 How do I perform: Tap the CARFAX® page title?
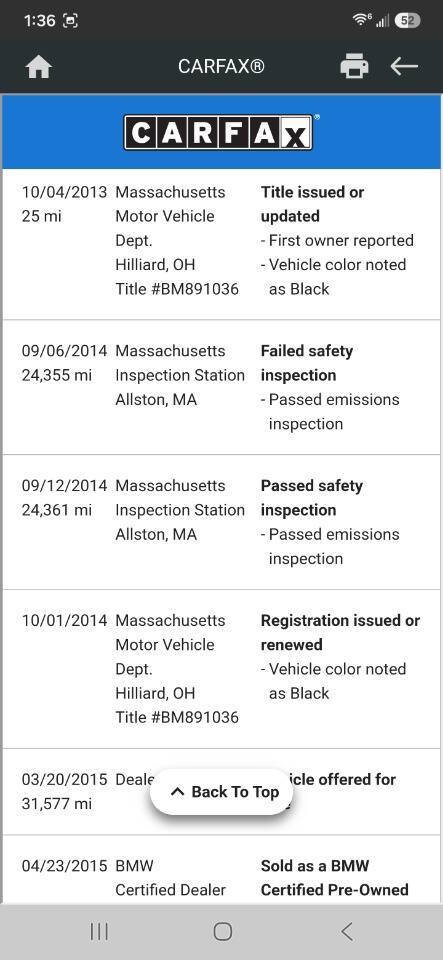222,66
